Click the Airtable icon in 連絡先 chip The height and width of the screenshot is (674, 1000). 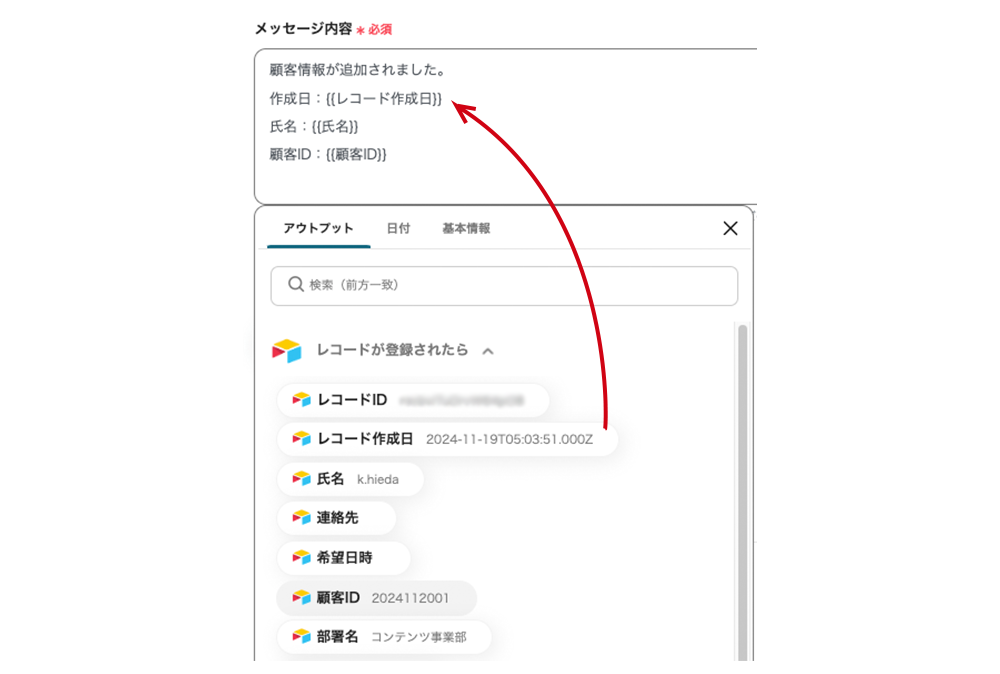point(301,518)
